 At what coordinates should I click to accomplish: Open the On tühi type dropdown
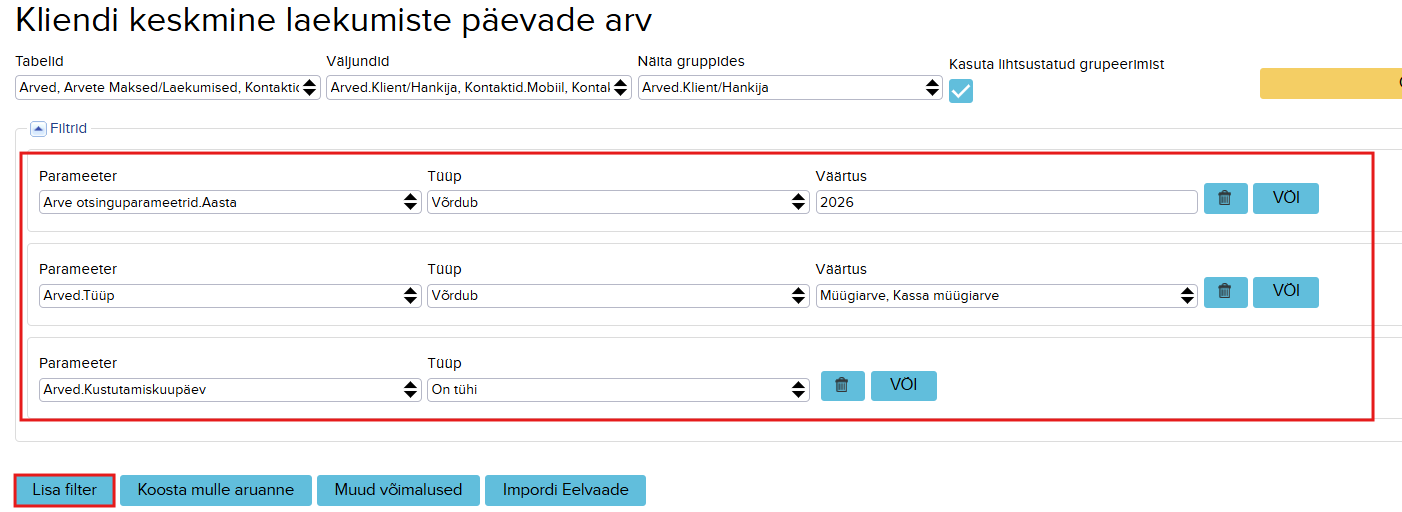tap(618, 390)
